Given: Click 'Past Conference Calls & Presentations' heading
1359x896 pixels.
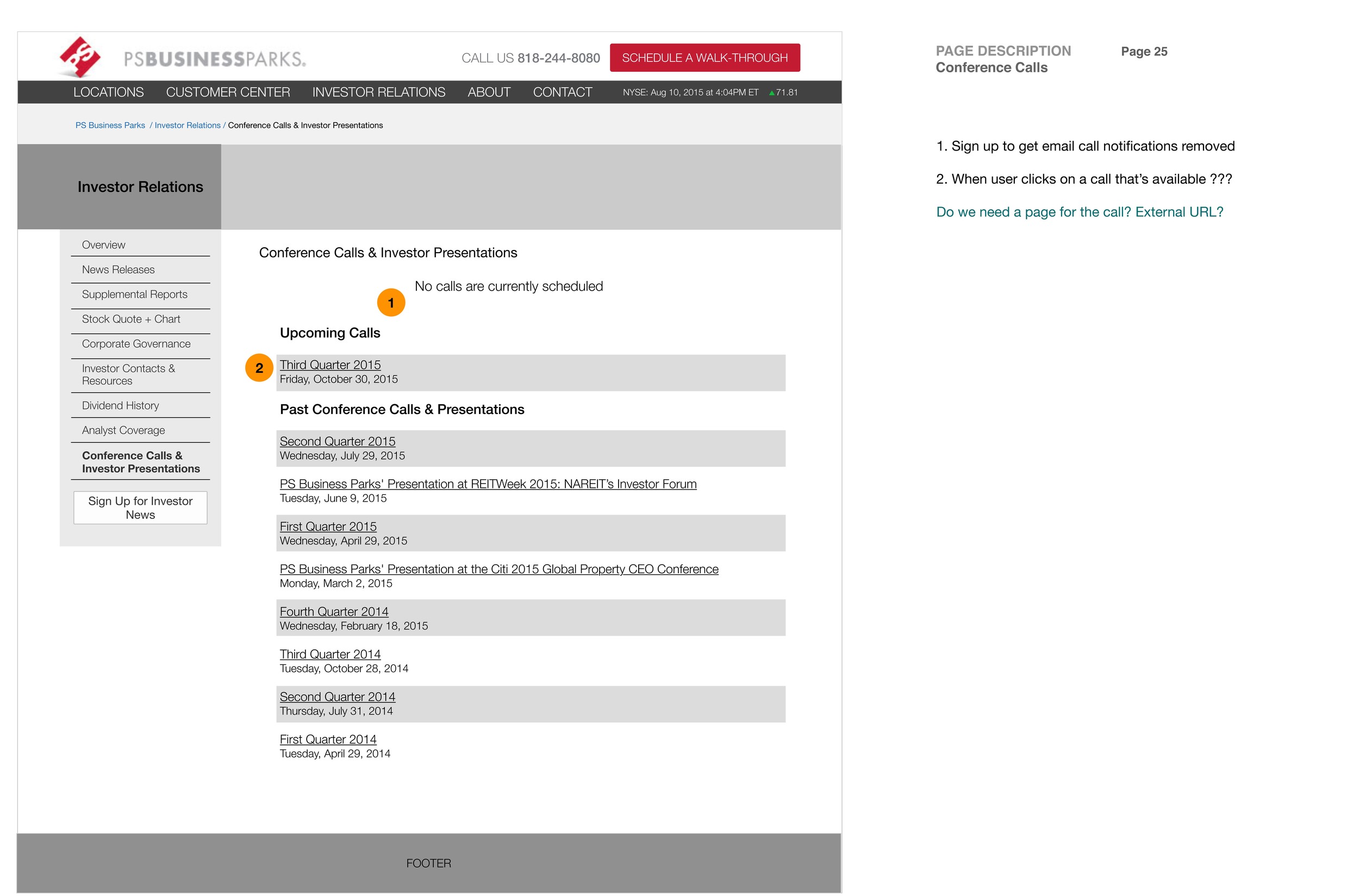Looking at the screenshot, I should tap(402, 409).
